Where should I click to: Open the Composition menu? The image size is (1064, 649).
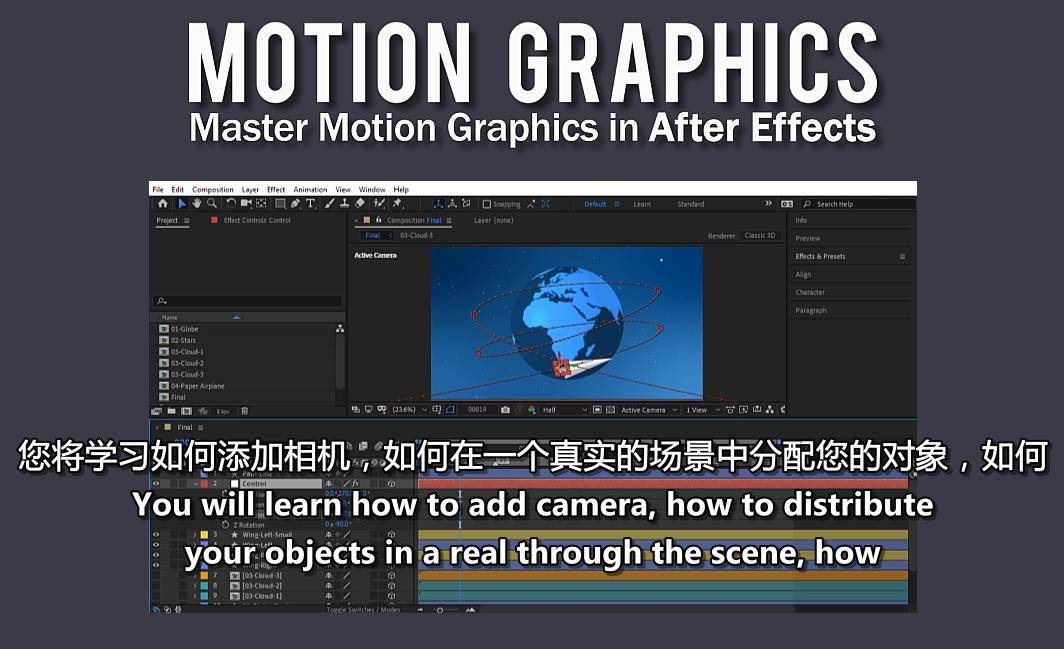(x=212, y=189)
